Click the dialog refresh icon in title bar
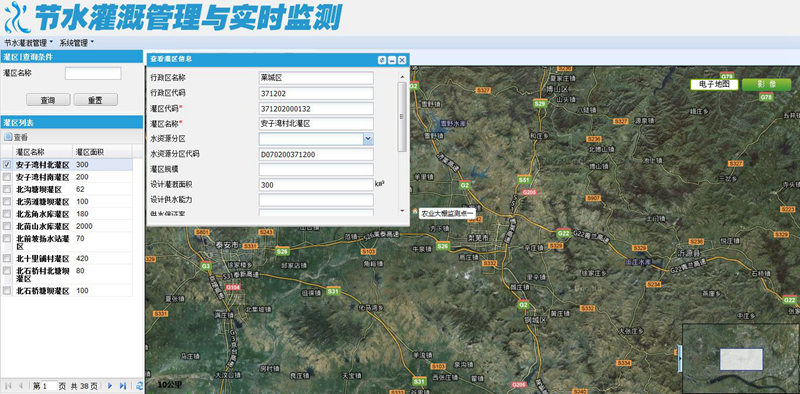 tap(382, 60)
